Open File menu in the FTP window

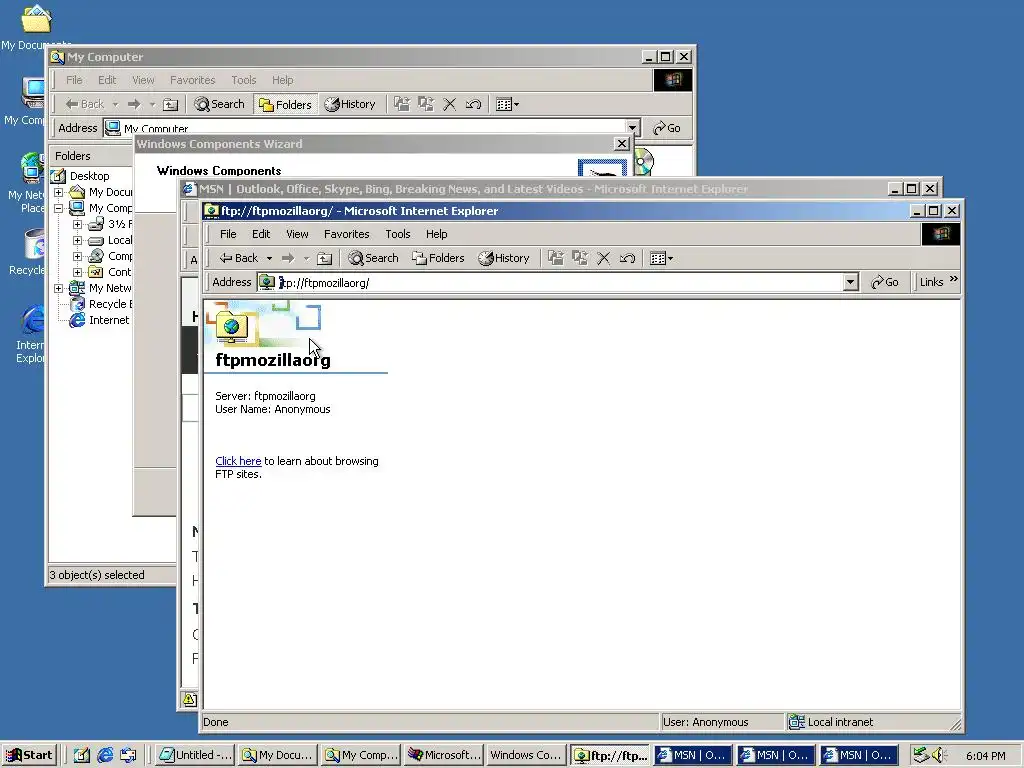tap(228, 234)
